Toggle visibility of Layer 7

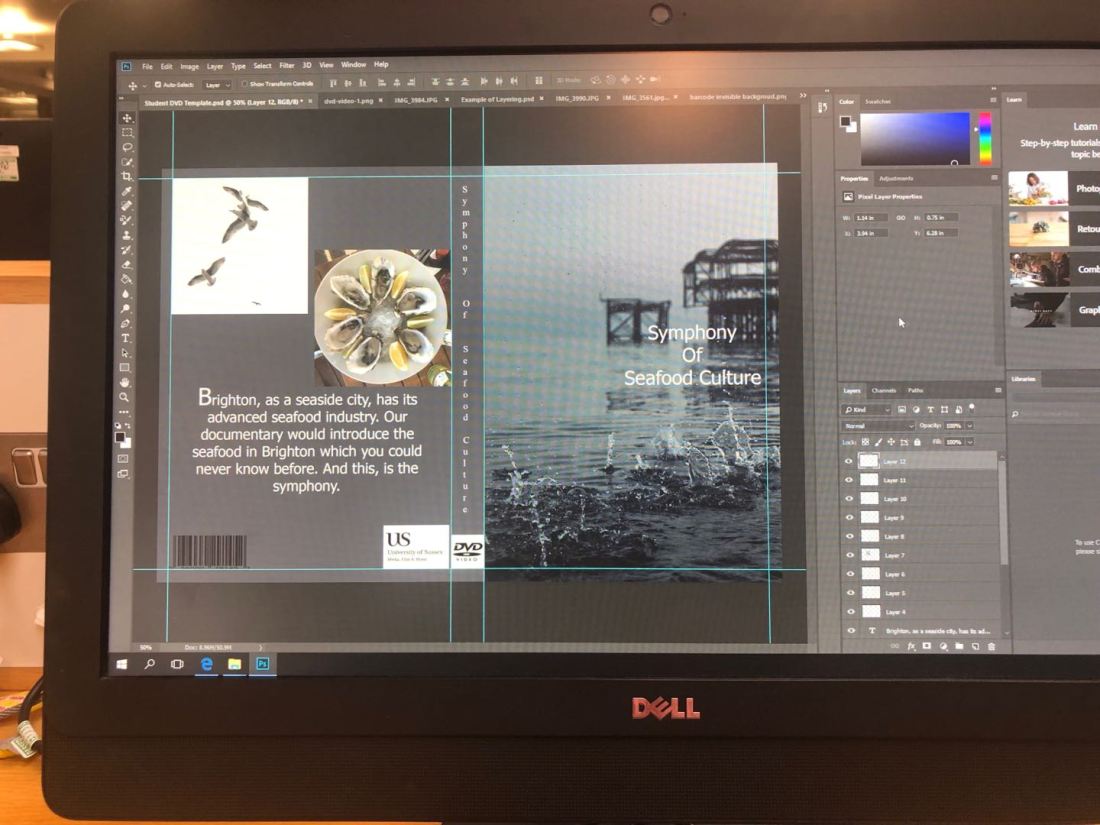pos(849,555)
